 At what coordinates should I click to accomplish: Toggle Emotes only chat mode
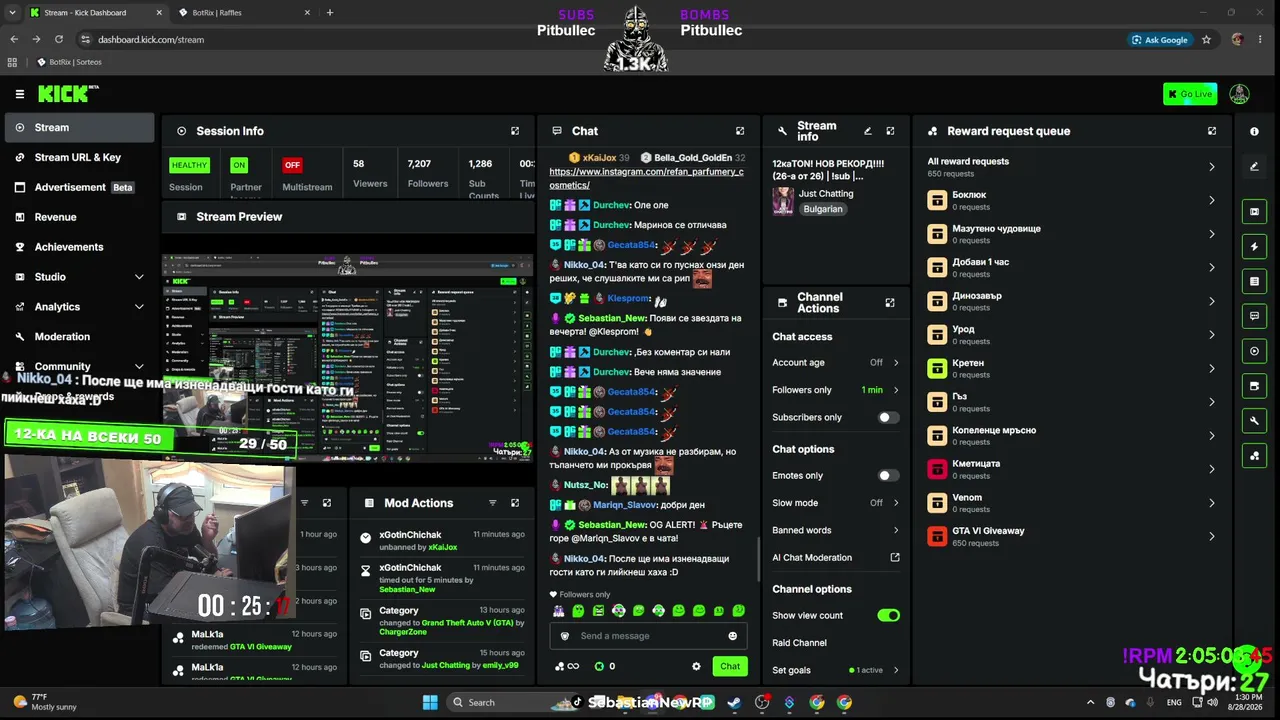pos(888,476)
